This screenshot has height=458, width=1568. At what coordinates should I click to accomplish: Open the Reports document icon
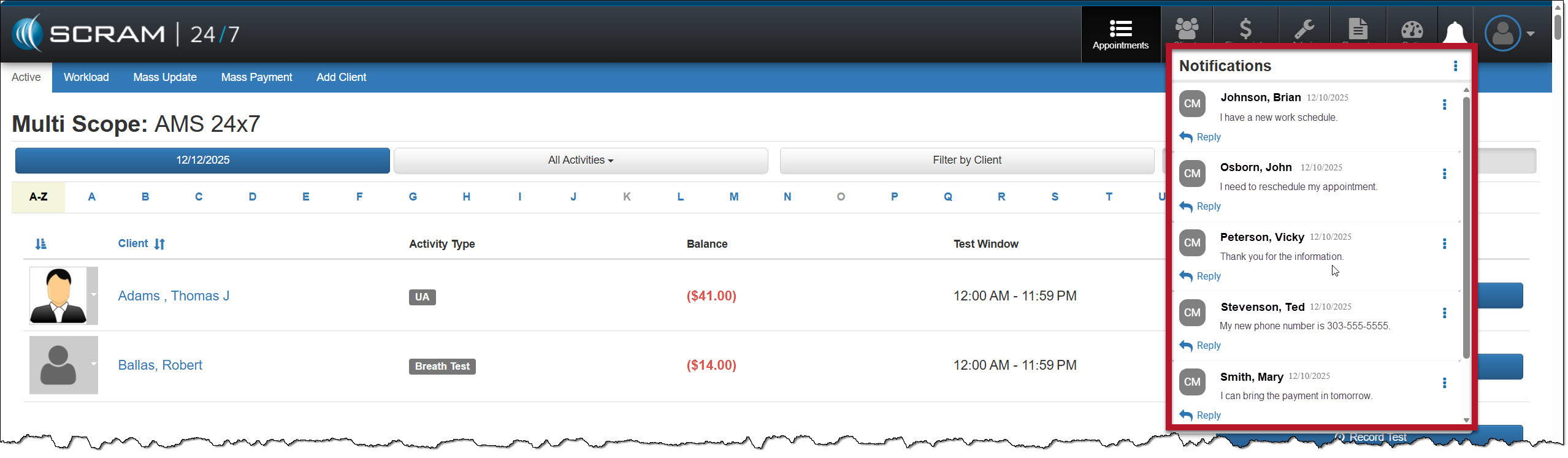1358,29
